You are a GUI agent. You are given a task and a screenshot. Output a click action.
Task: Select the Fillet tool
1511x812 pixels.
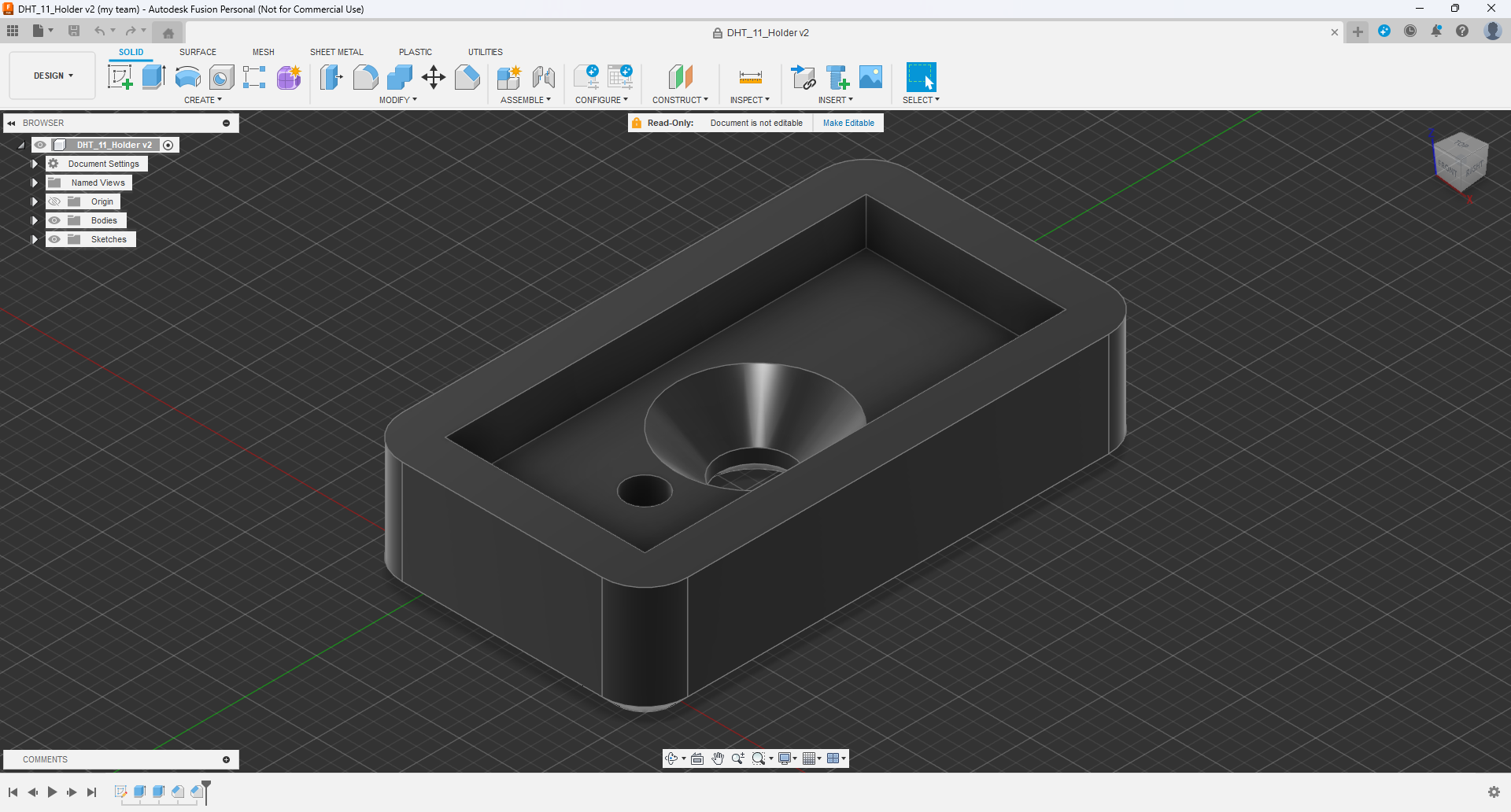[x=365, y=77]
